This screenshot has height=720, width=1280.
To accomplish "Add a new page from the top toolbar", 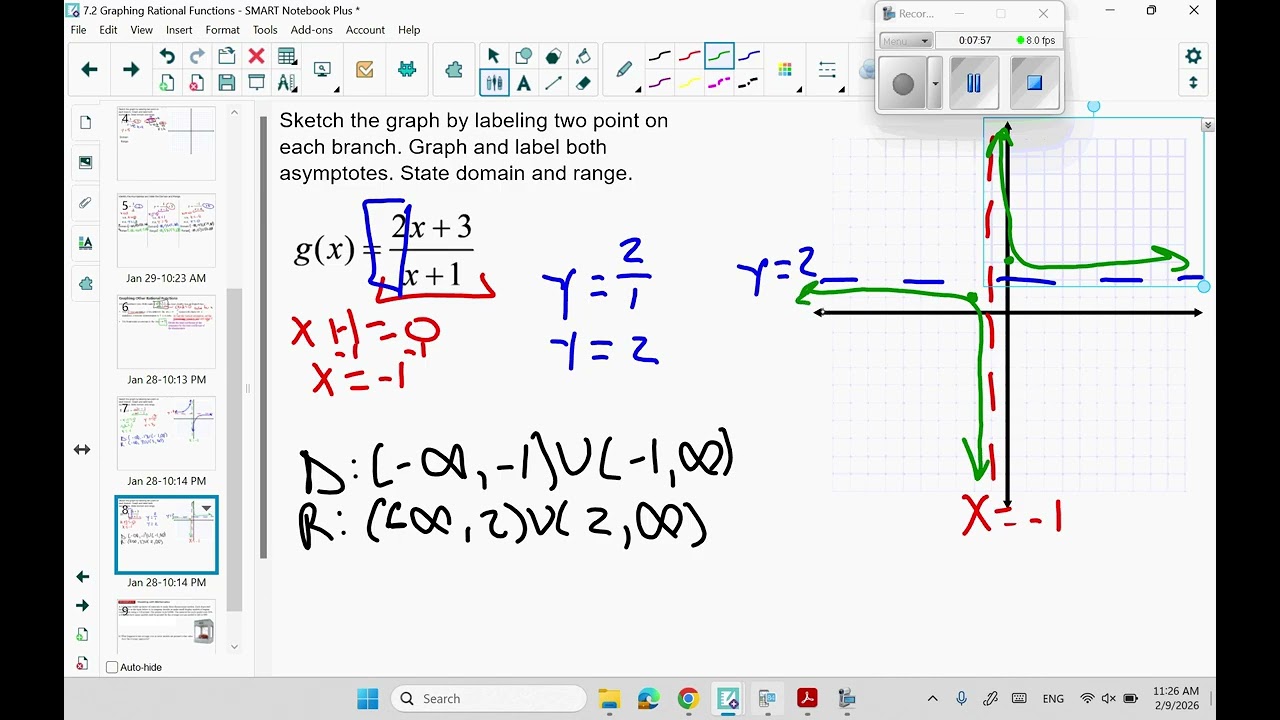I will pos(167,83).
